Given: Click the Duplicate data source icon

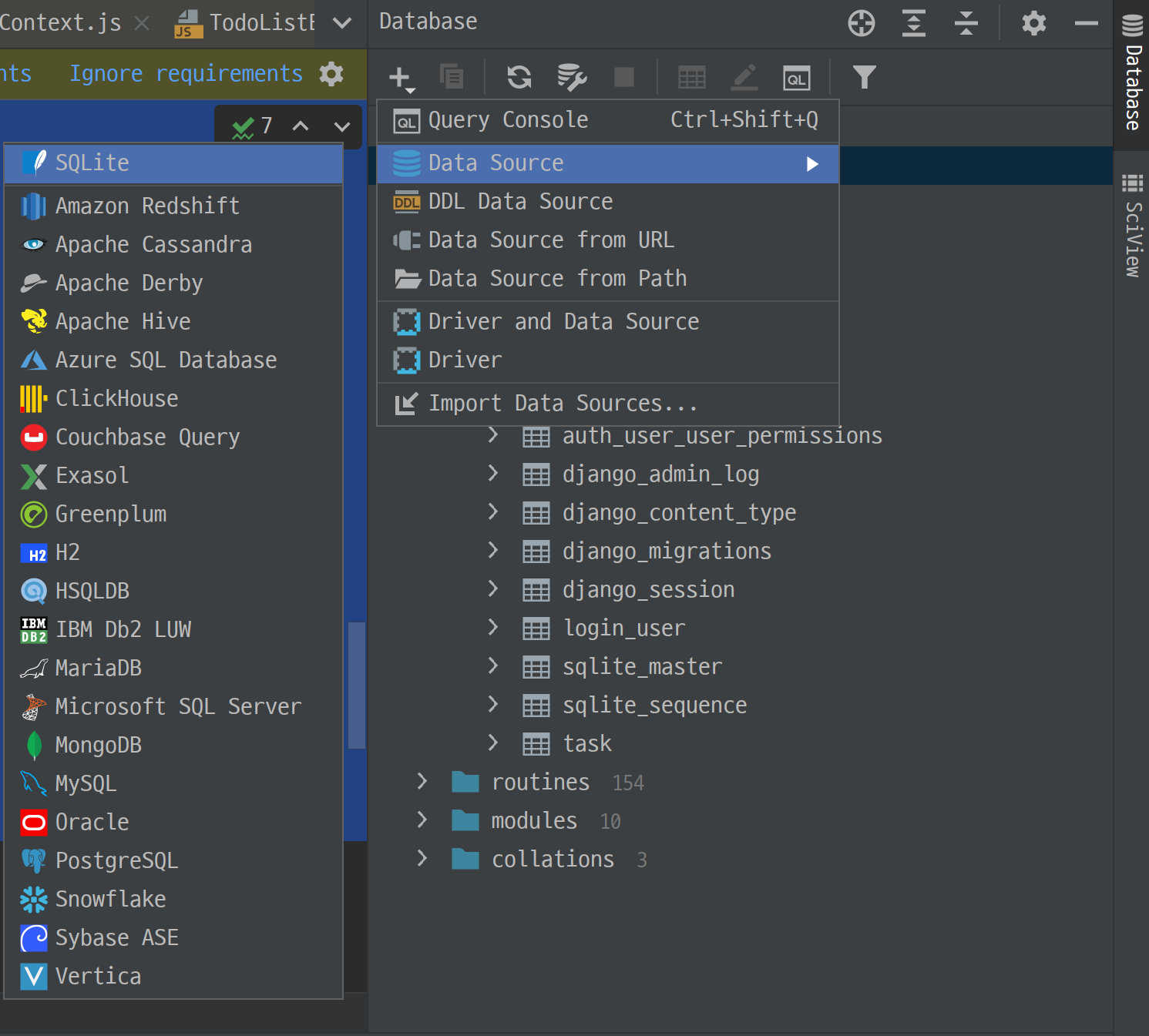Looking at the screenshot, I should tap(452, 77).
